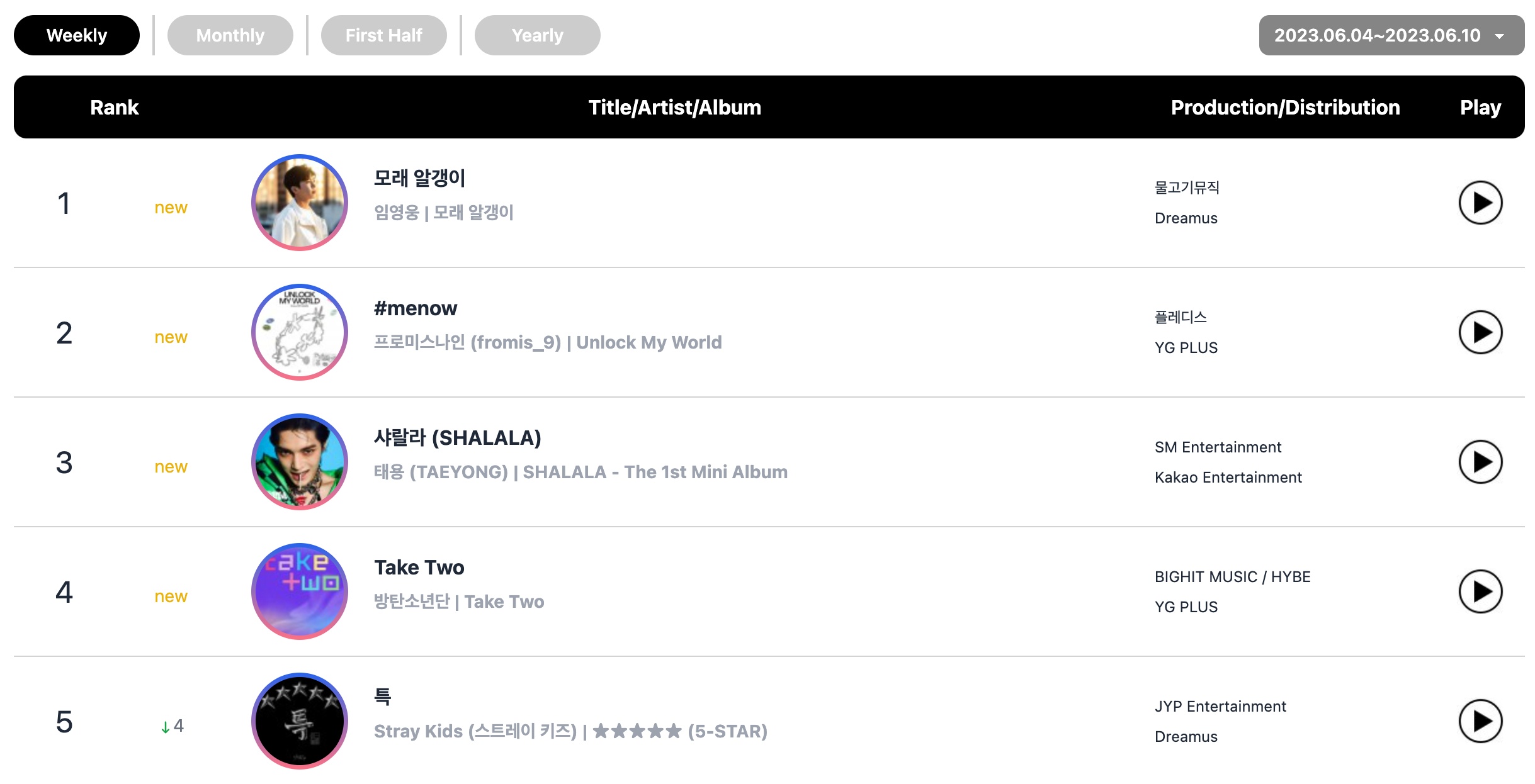Play the Stray Kids 특 track
The image size is (1535, 784).
click(1480, 721)
